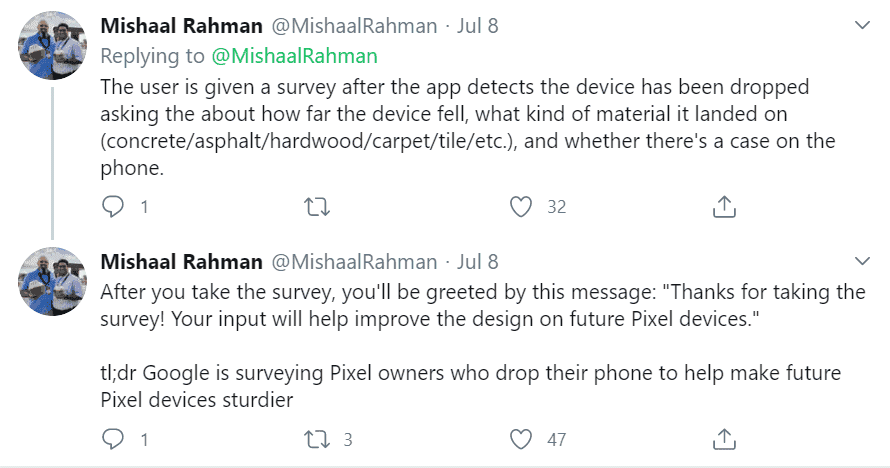Open the first tweet's Jul 8 timestamp
Image resolution: width=890 pixels, height=468 pixels.
pyautogui.click(x=477, y=26)
